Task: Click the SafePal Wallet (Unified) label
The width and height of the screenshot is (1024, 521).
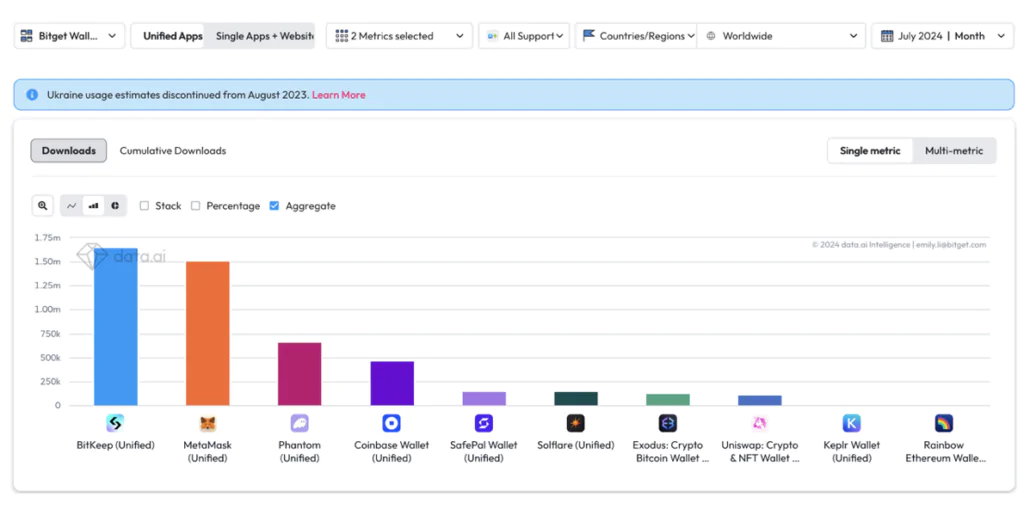Action: (484, 451)
